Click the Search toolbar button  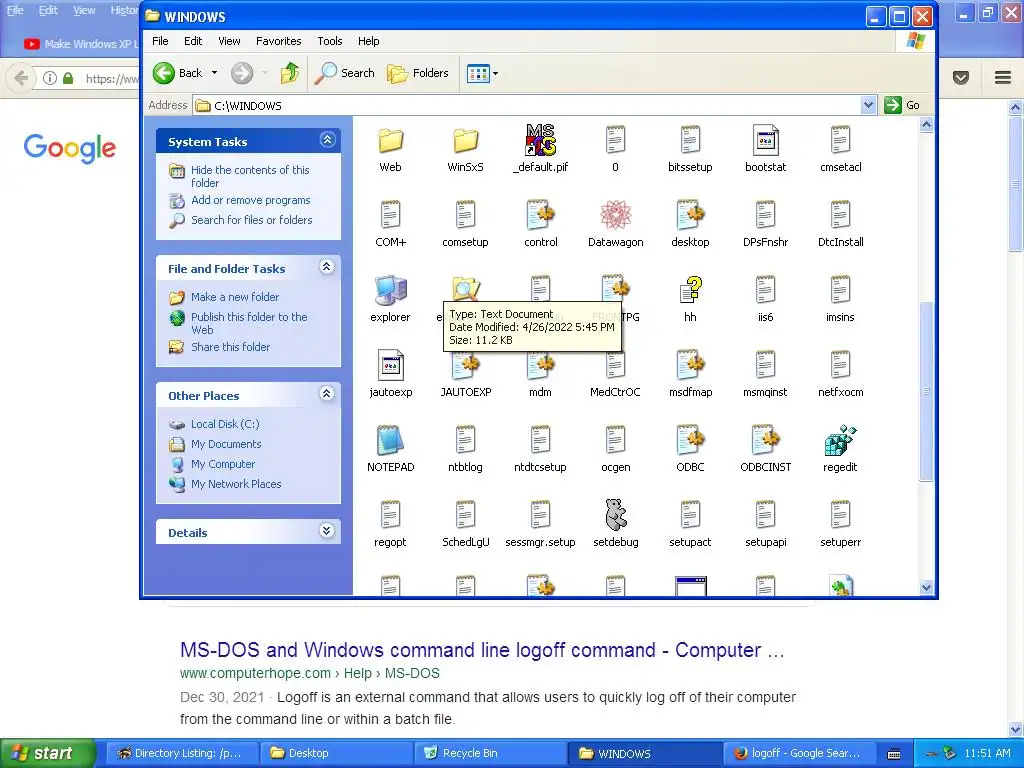tap(344, 73)
